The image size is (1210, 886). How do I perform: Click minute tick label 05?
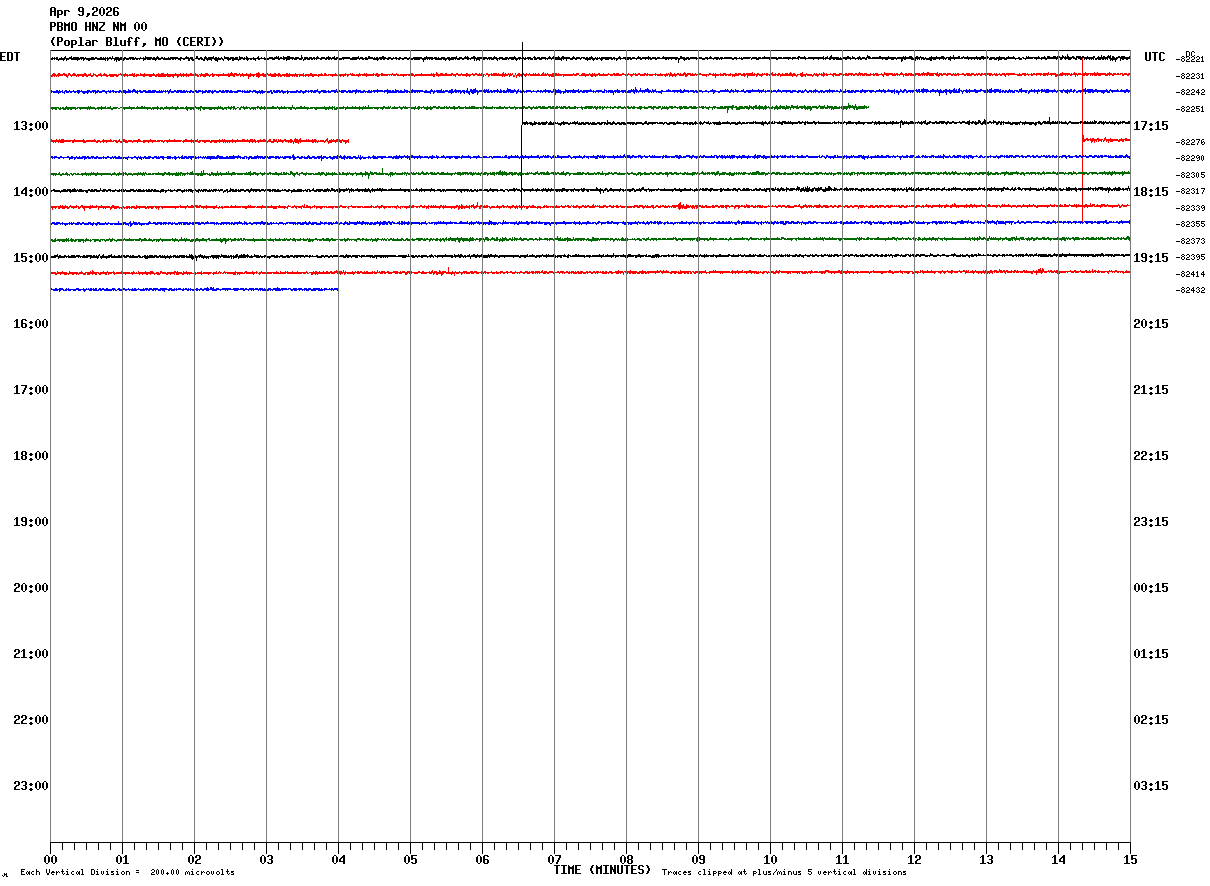410,860
